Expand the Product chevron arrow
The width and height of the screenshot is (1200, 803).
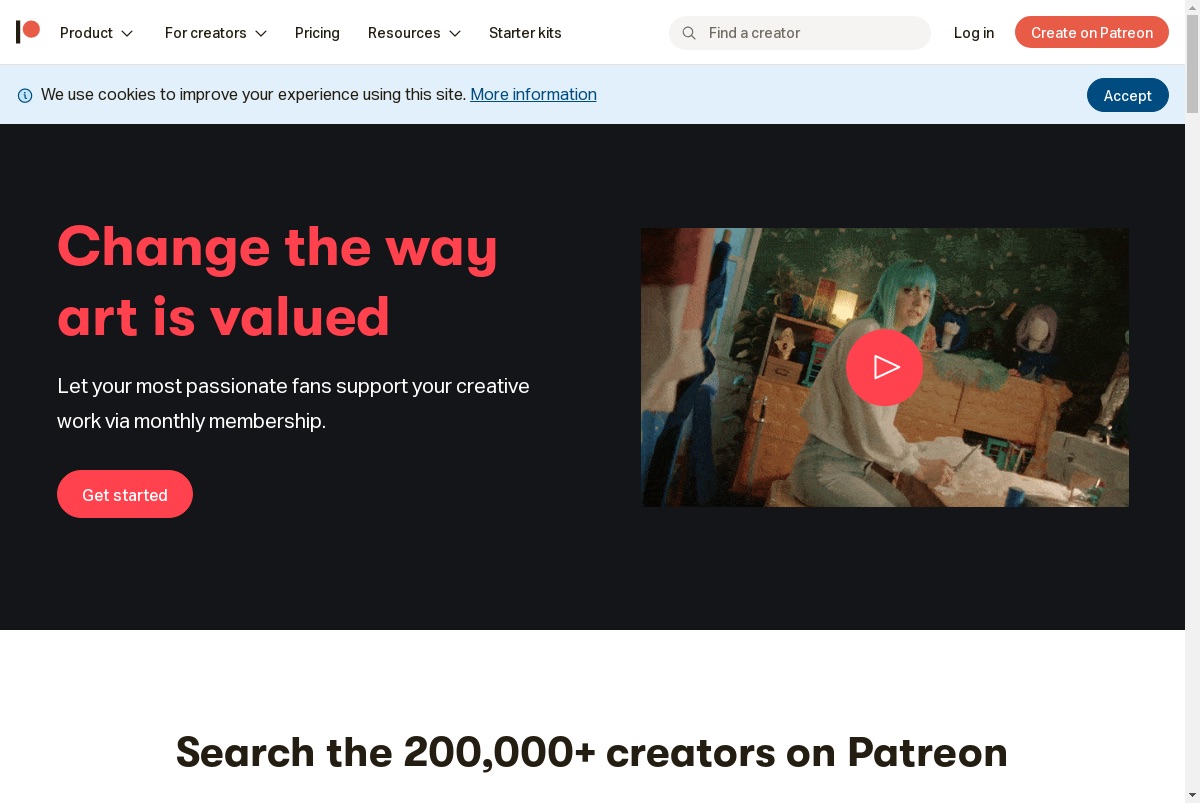[127, 33]
